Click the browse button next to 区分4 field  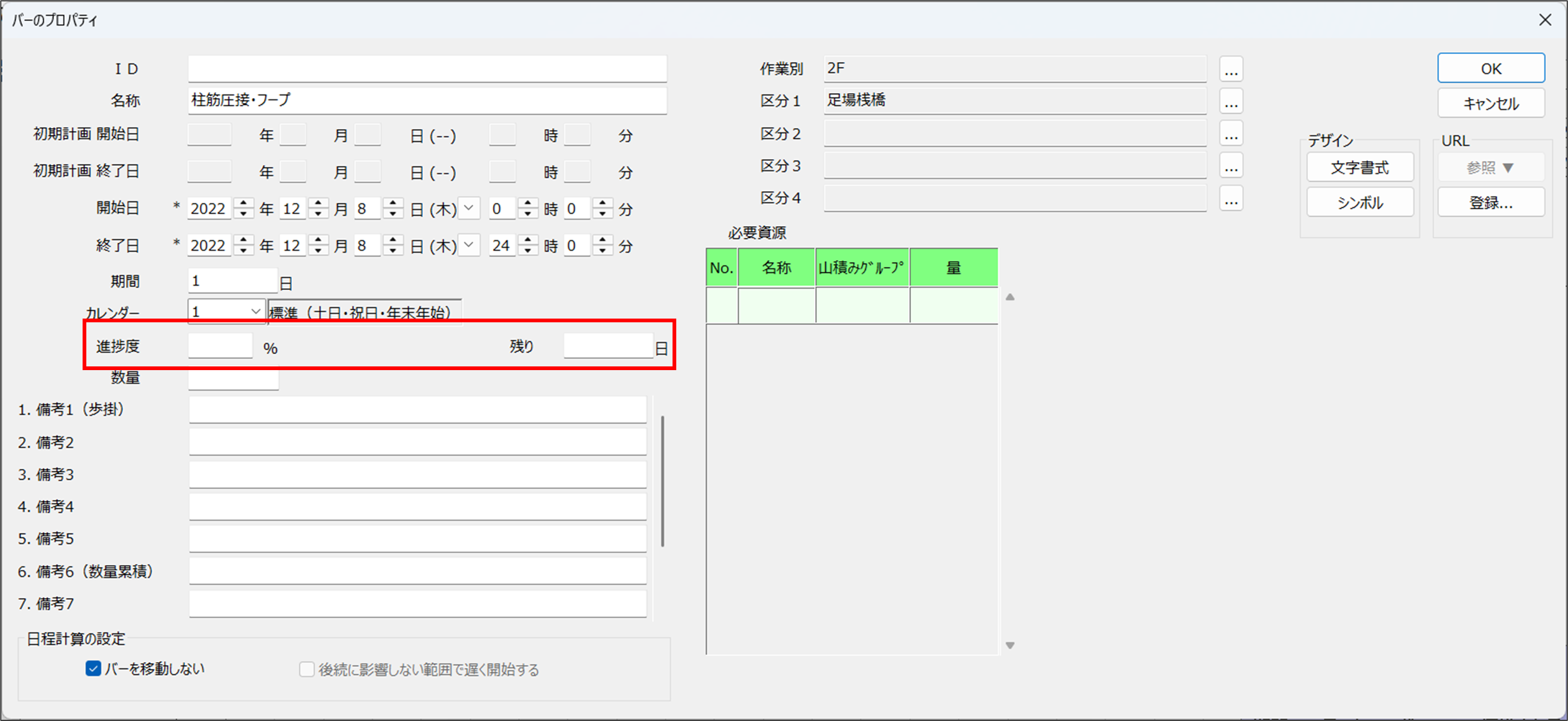tap(1231, 199)
